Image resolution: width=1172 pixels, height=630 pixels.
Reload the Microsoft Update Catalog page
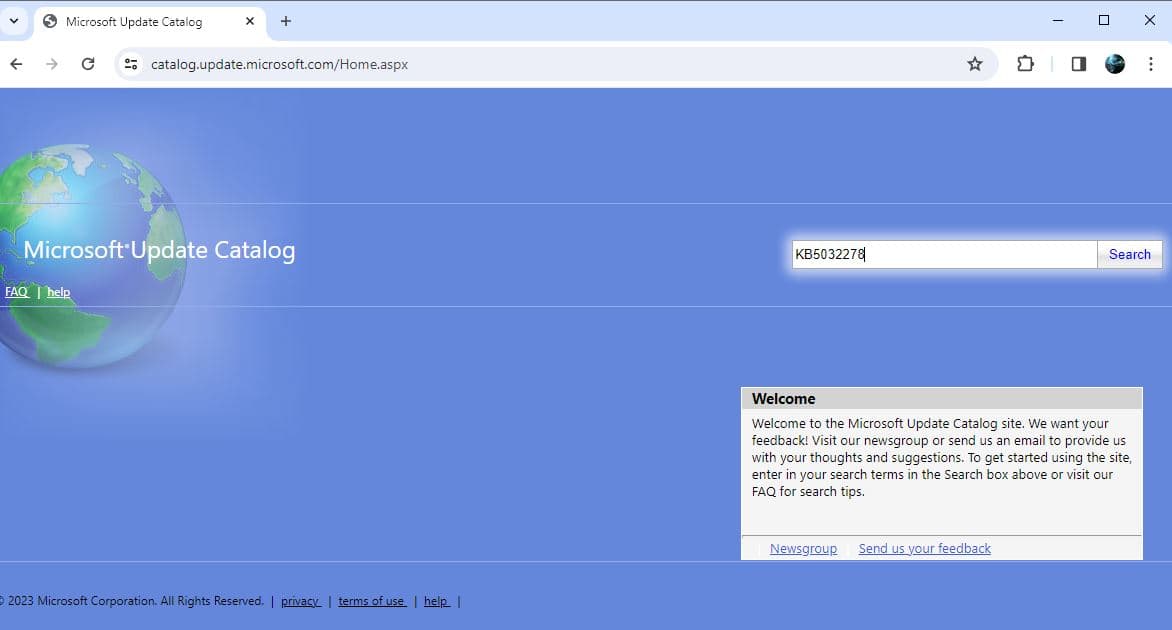tap(88, 64)
